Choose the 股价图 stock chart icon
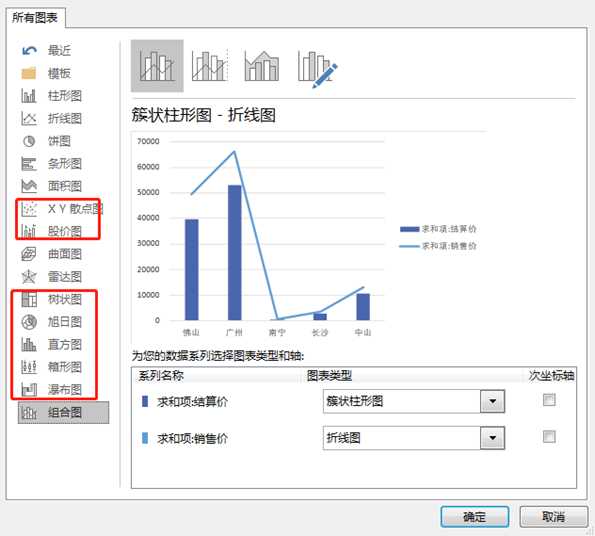The height and width of the screenshot is (536, 595). pyautogui.click(x=29, y=231)
